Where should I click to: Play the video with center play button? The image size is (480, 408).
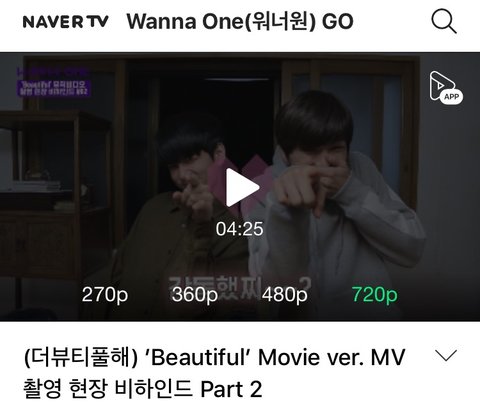[242, 187]
